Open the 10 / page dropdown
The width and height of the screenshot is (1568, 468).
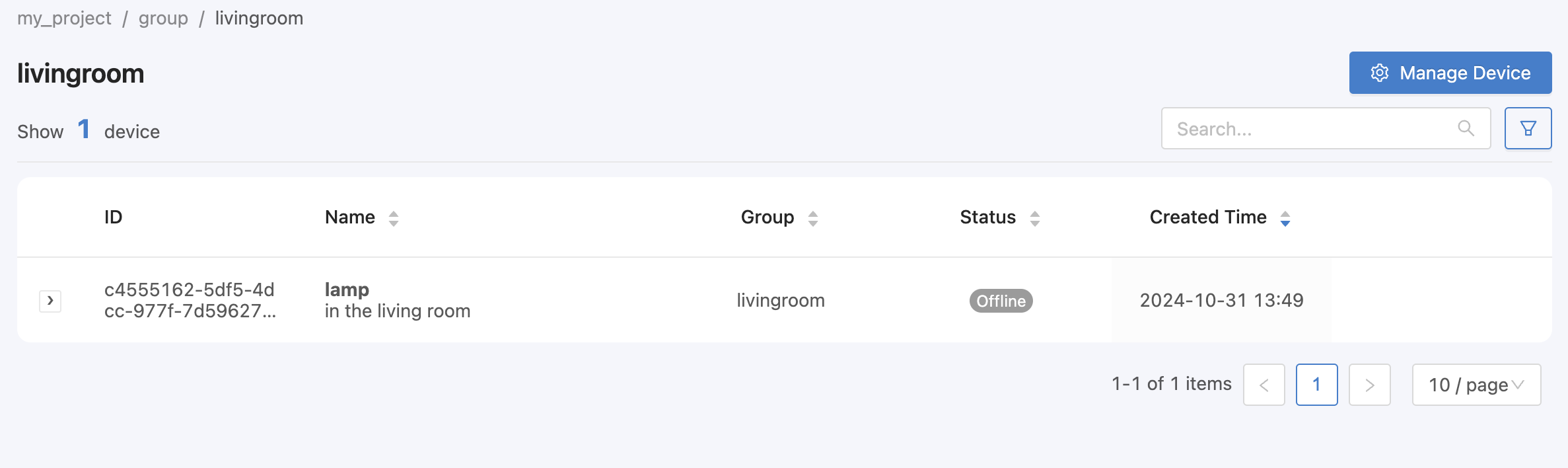click(1476, 385)
